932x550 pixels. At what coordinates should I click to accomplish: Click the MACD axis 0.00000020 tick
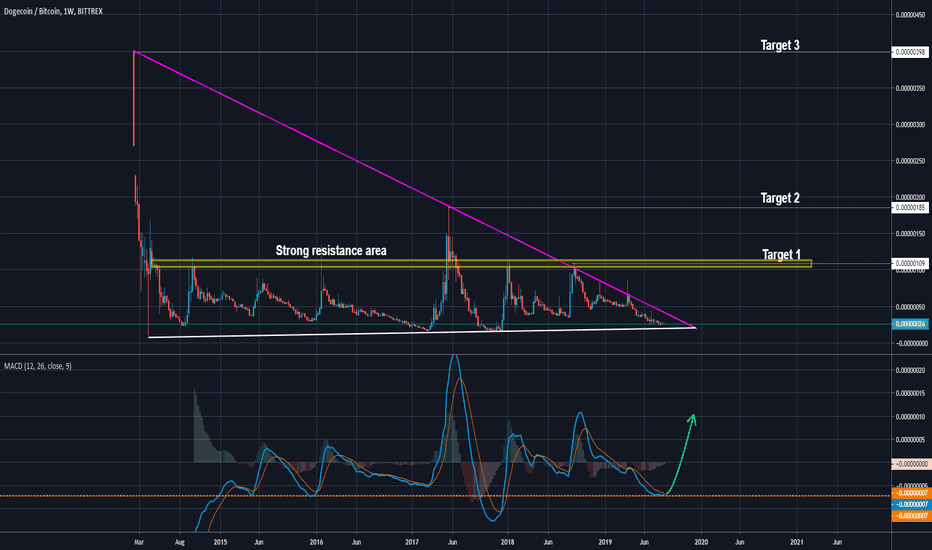click(911, 370)
